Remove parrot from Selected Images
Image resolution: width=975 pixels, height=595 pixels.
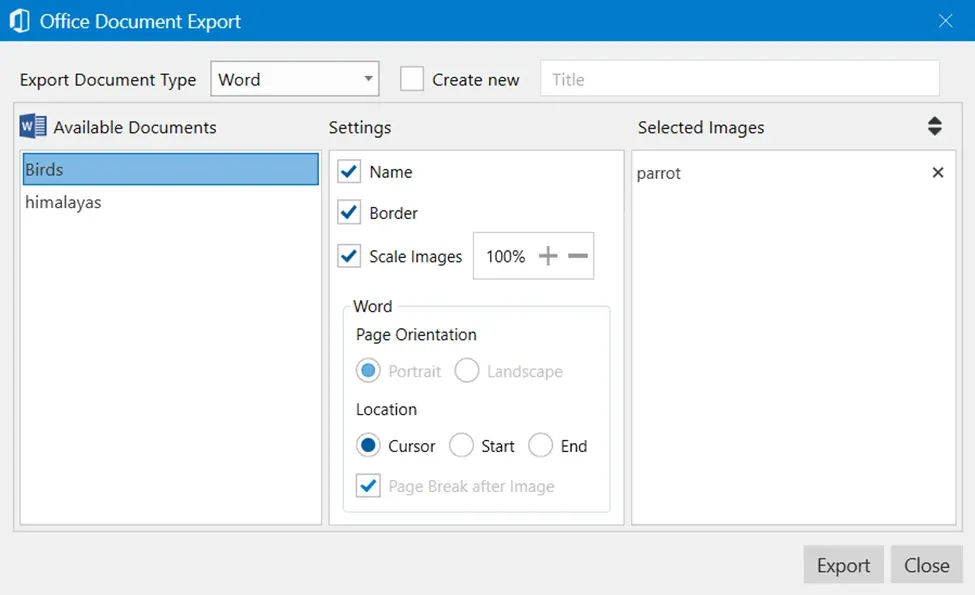point(938,172)
